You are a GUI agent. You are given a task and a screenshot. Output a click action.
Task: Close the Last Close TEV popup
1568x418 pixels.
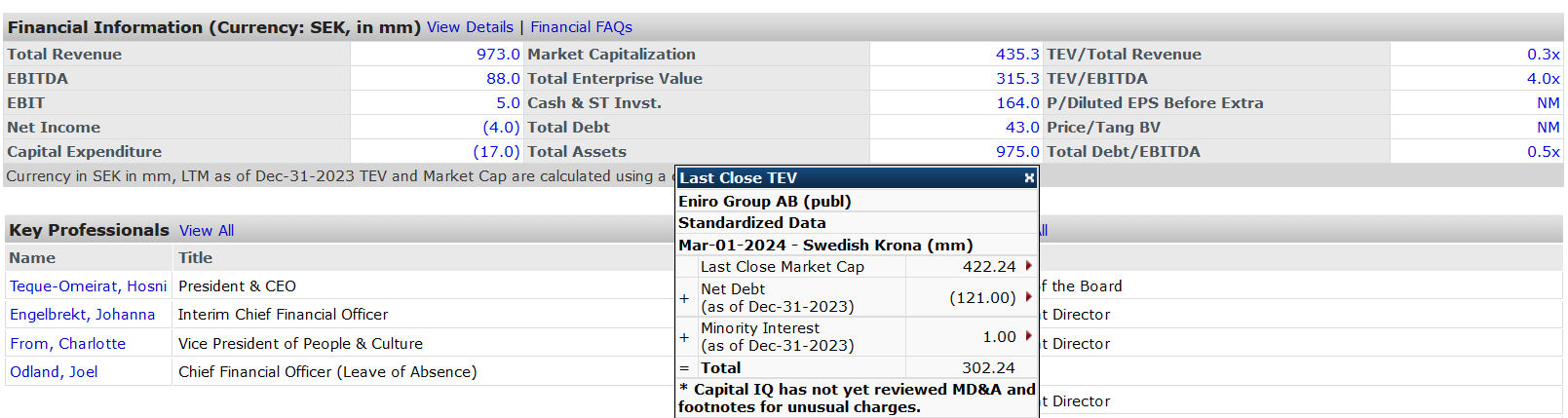pos(1029,178)
